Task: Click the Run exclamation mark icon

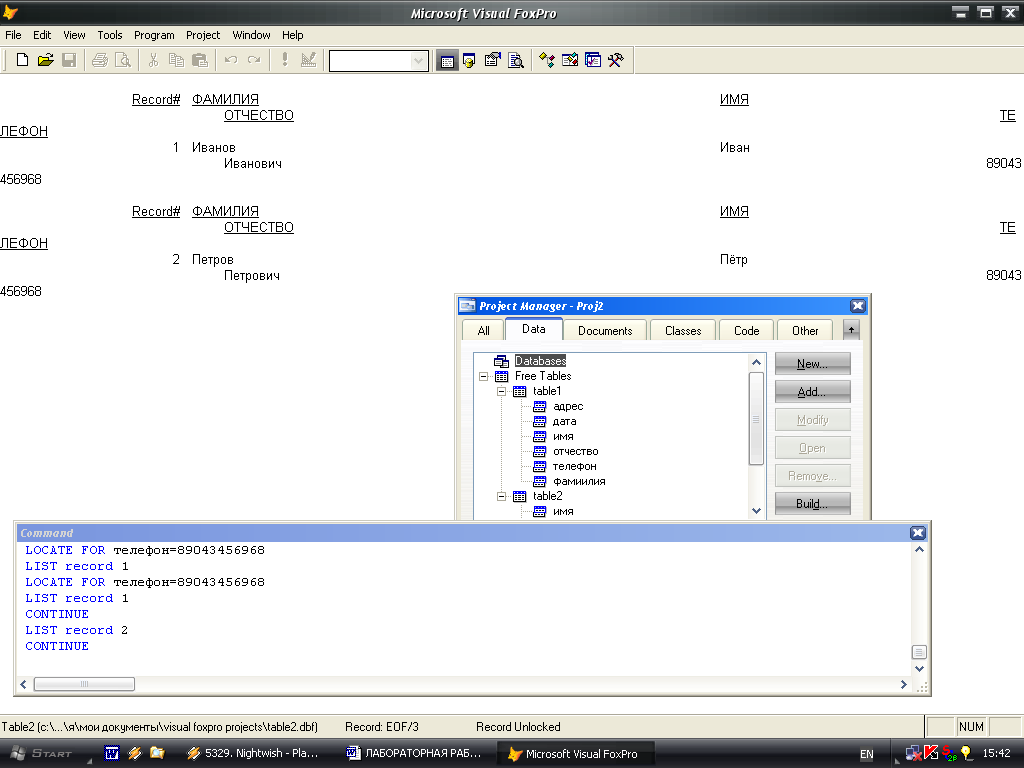Action: click(x=284, y=60)
